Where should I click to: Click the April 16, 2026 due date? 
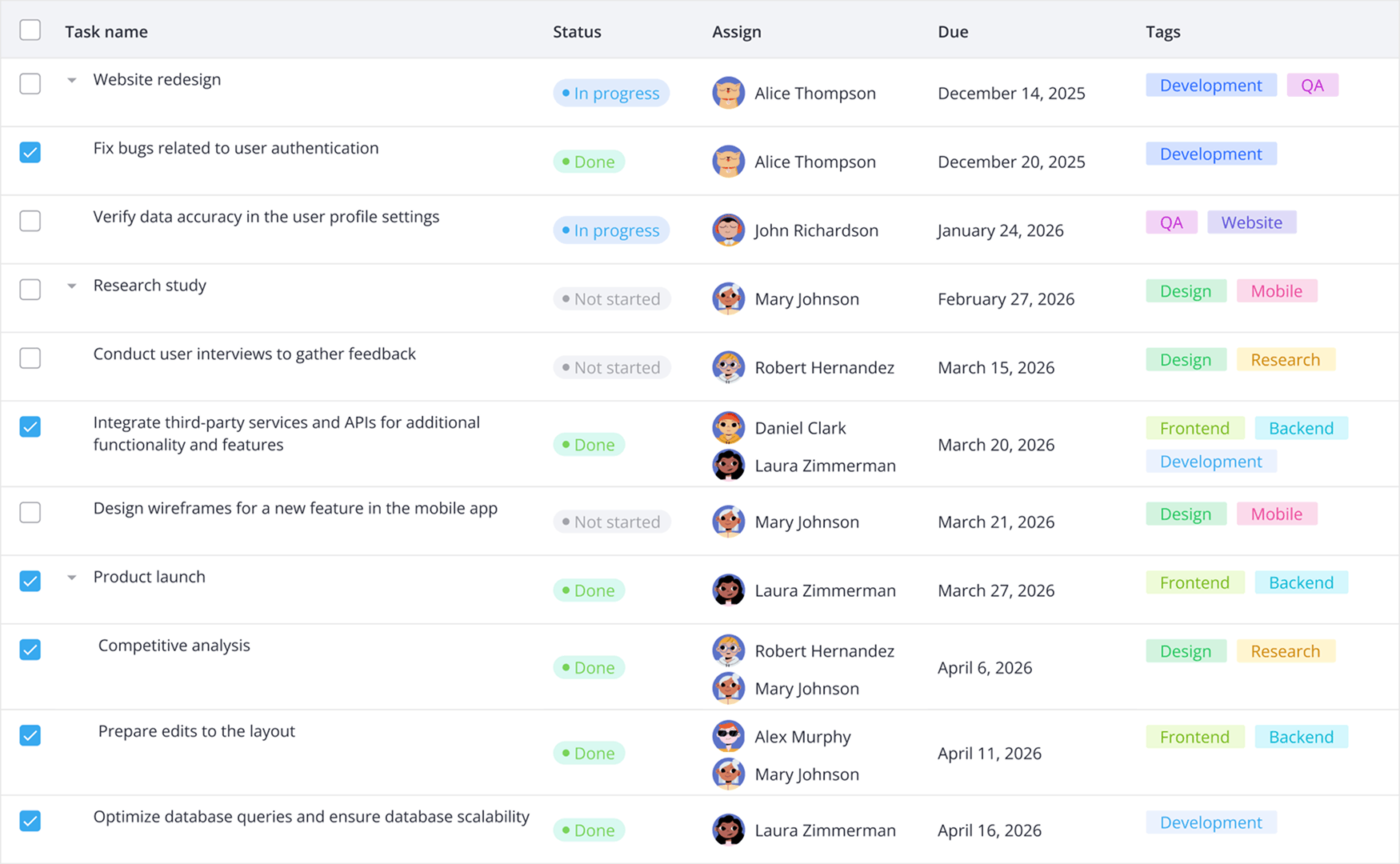990,830
